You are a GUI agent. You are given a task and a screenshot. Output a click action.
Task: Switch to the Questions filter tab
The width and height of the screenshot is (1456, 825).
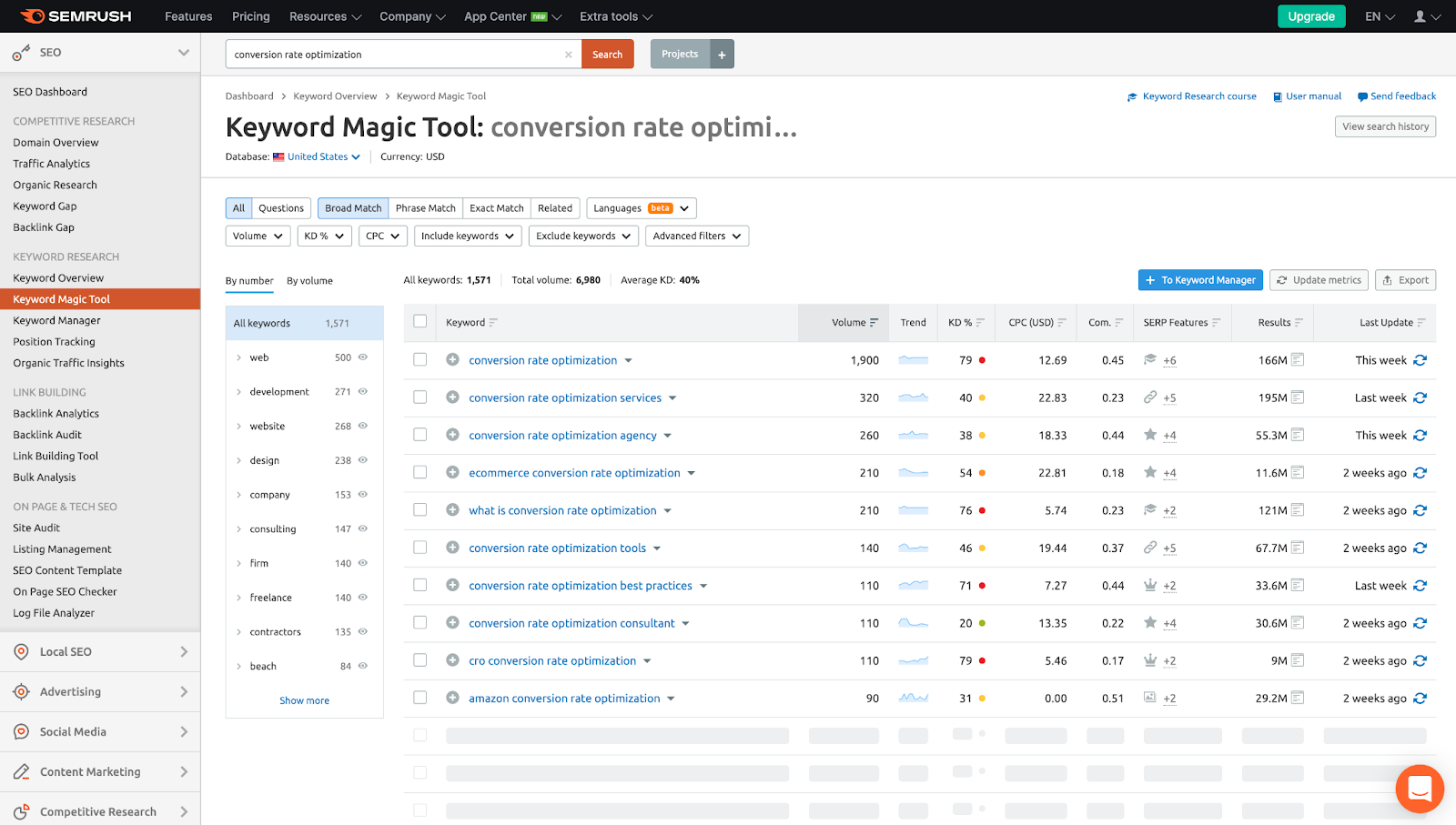pos(281,208)
